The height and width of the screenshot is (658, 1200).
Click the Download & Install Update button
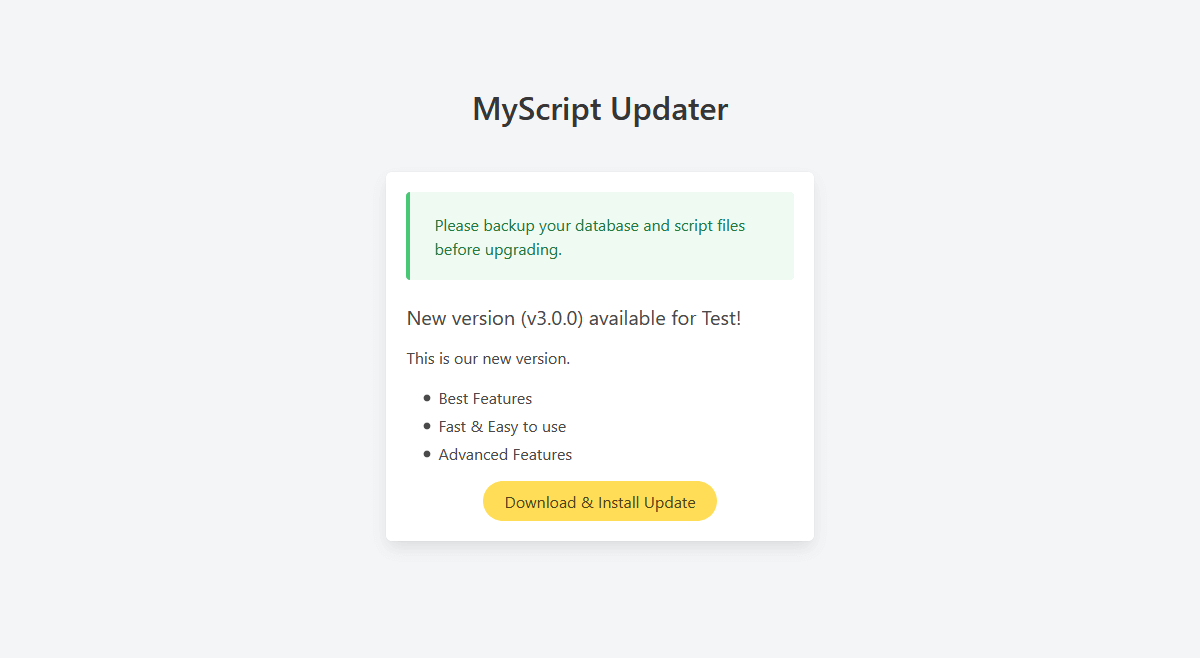[600, 502]
